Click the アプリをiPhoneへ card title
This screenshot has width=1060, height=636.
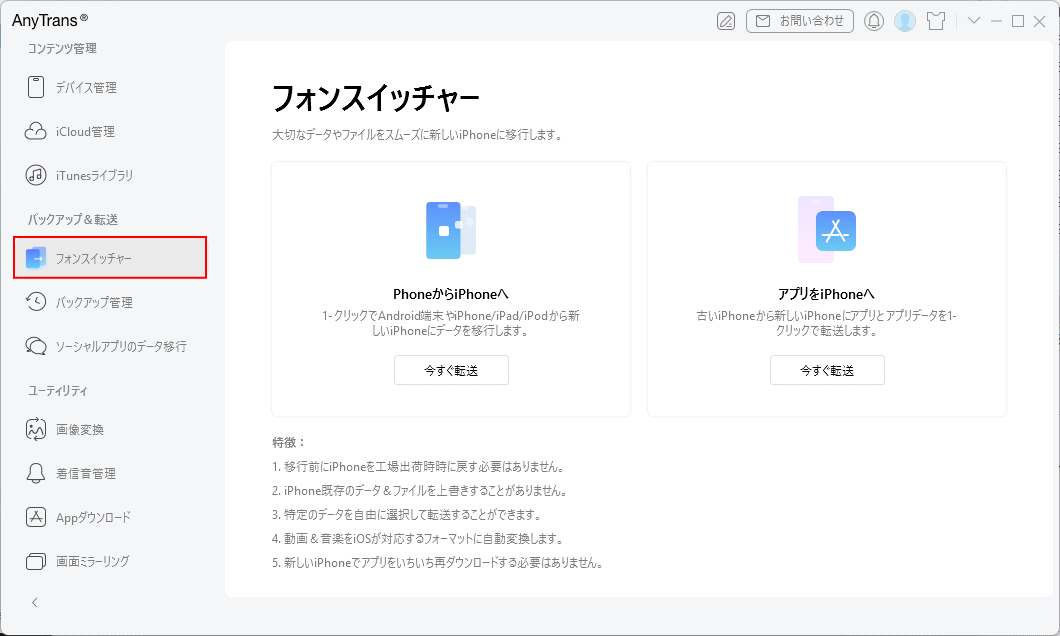pos(826,294)
